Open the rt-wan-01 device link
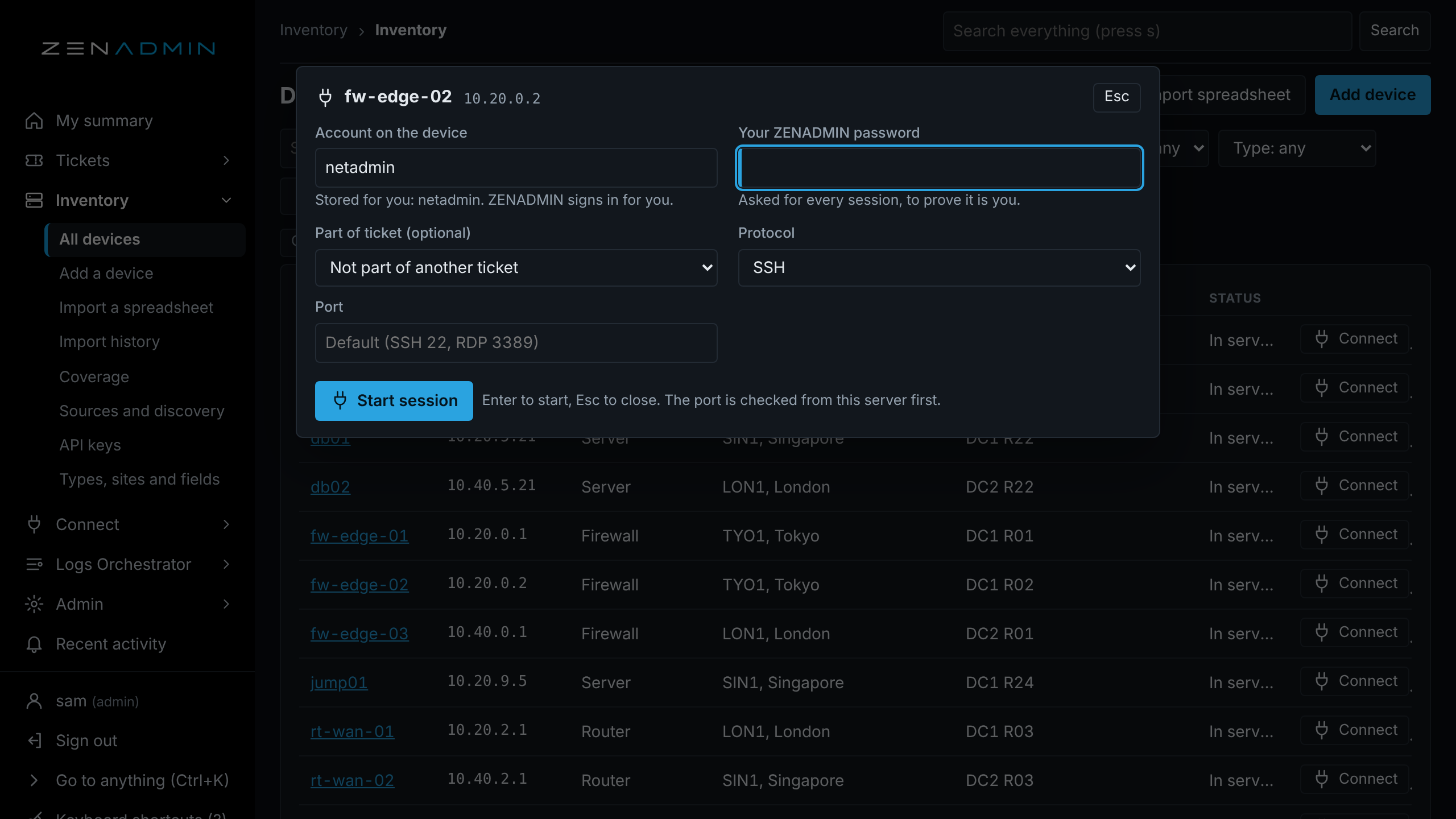The height and width of the screenshot is (819, 1456). pyautogui.click(x=352, y=732)
